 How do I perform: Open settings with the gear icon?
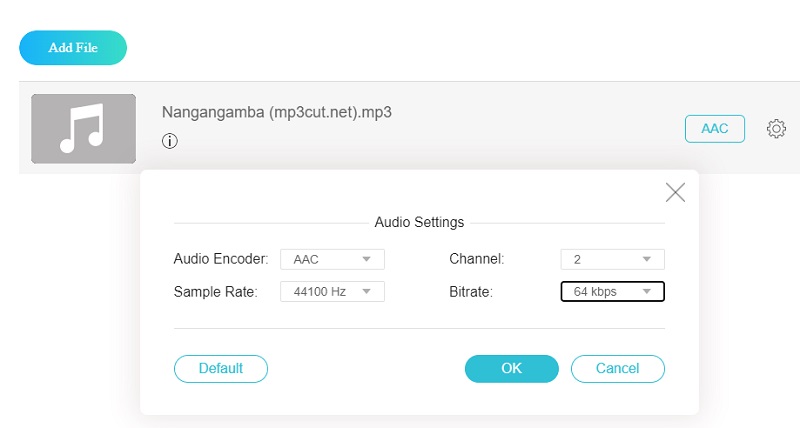(776, 129)
